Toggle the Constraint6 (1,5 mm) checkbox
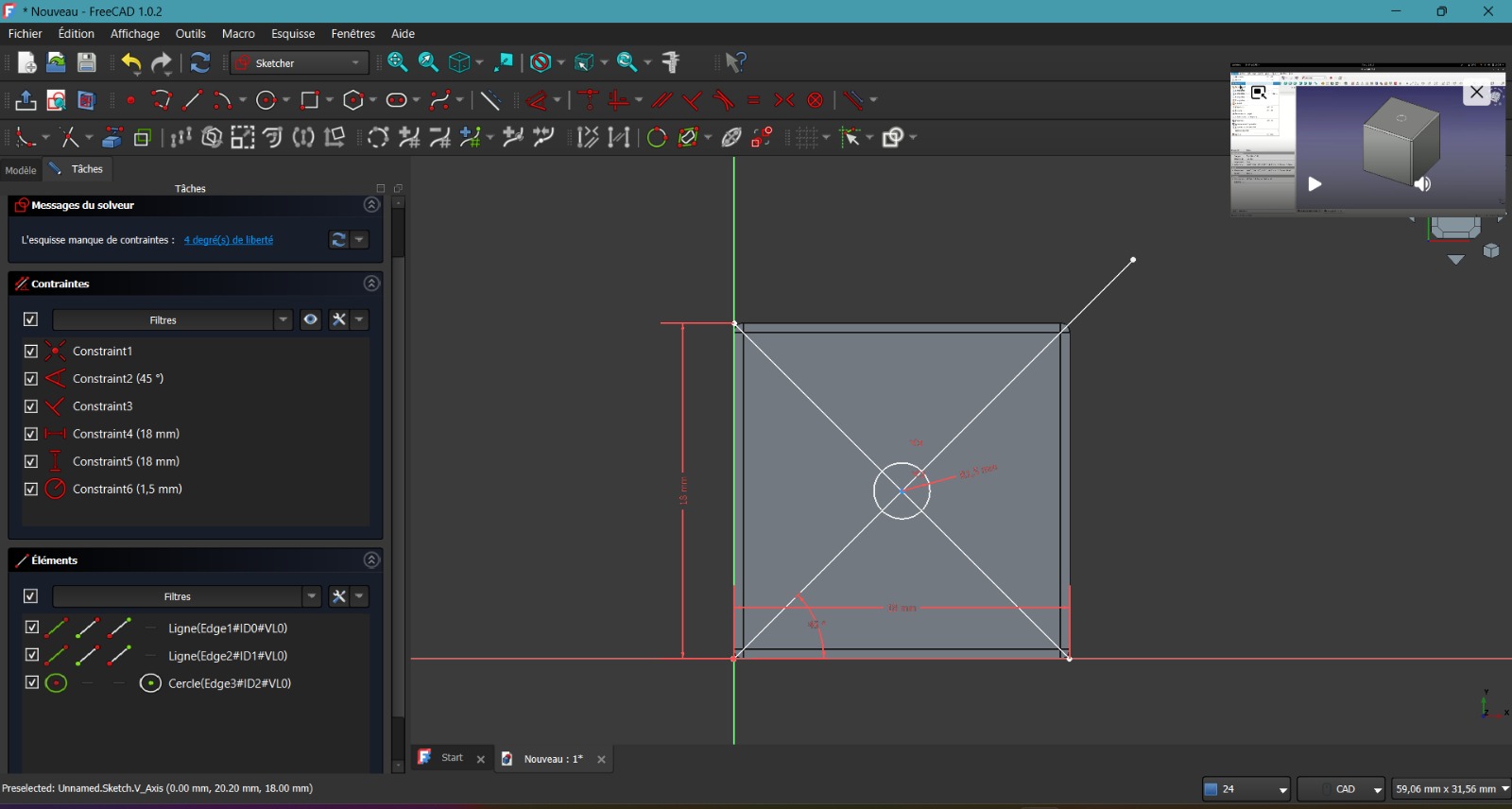This screenshot has width=1512, height=809. (30, 489)
